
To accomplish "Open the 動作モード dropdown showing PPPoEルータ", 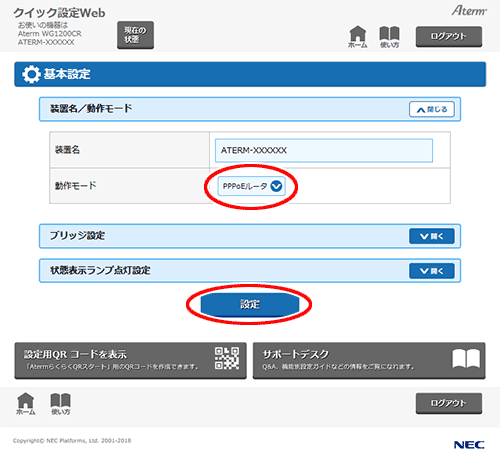I will click(251, 186).
